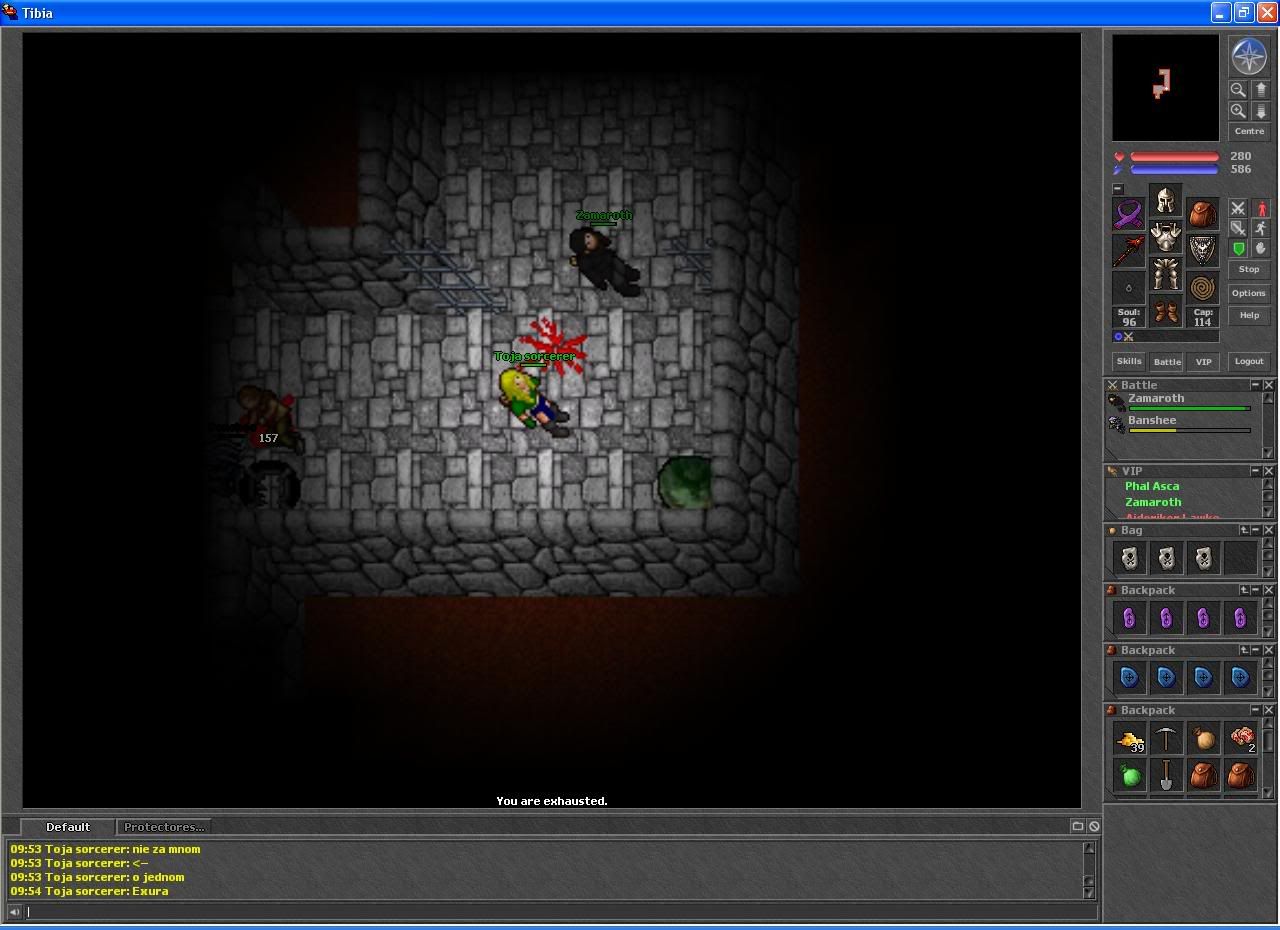The image size is (1280, 930).
Task: Select the helmet equipment slot
Action: pos(1165,200)
